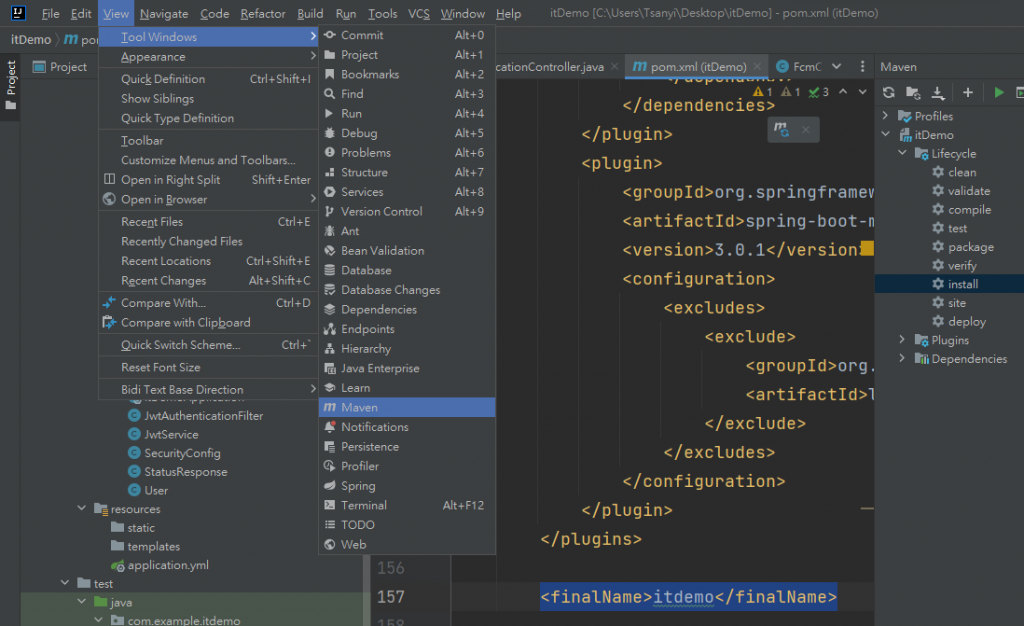Collapse the test folder in project tree

[x=65, y=582]
